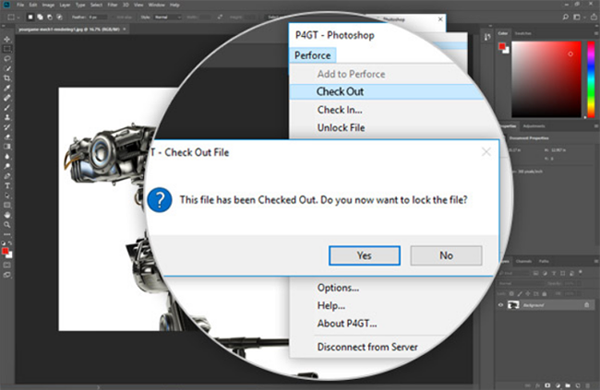The width and height of the screenshot is (600, 390).
Task: Select the Healing Brush tool
Action: click(7, 98)
